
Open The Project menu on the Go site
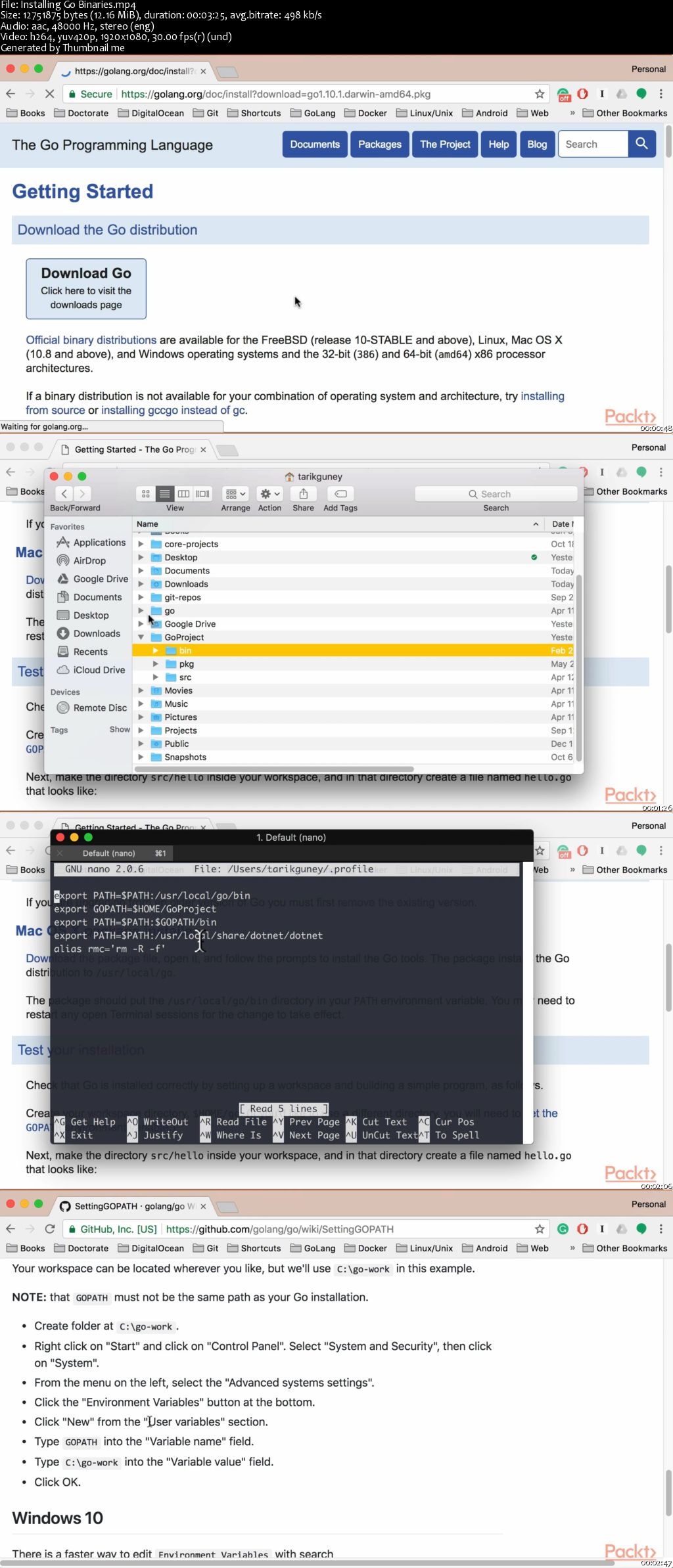[445, 144]
